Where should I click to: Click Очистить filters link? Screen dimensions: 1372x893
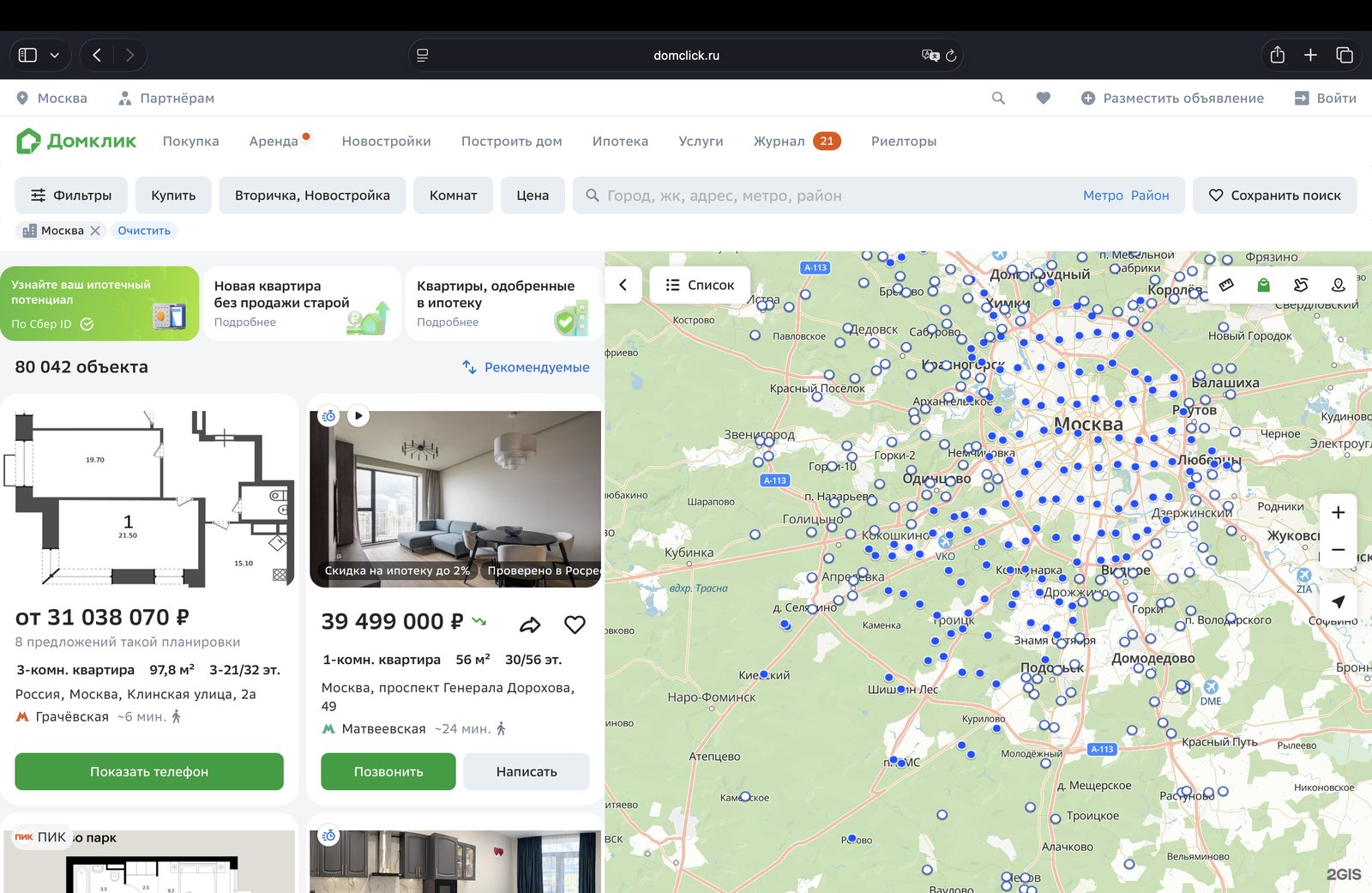pyautogui.click(x=144, y=231)
